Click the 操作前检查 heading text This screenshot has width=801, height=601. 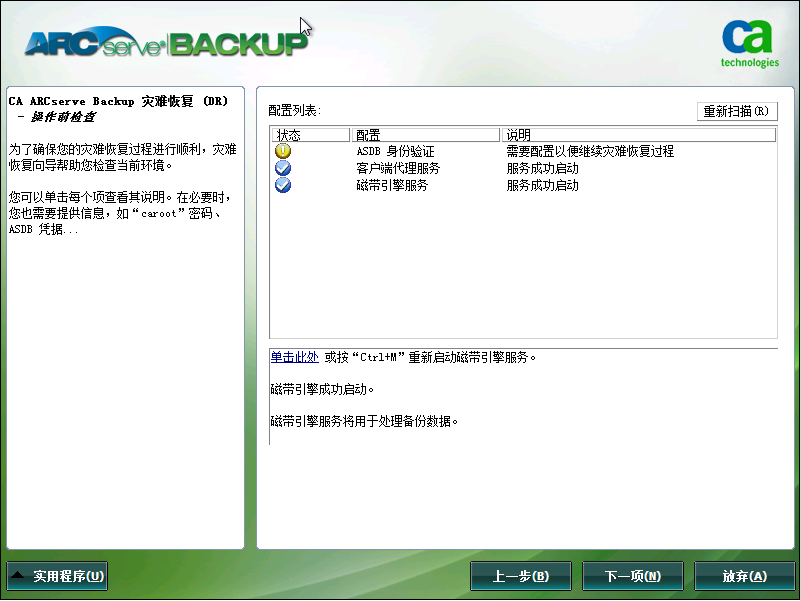[x=60, y=116]
